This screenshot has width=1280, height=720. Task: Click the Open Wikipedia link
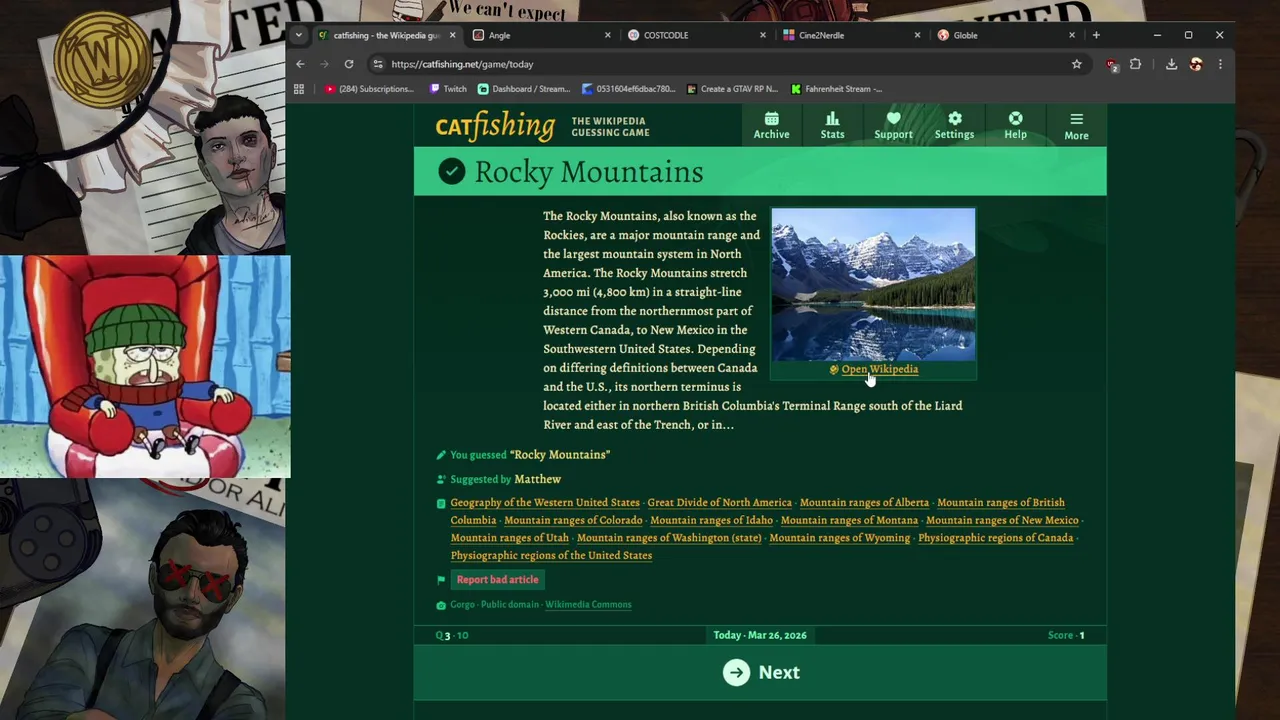(x=879, y=369)
